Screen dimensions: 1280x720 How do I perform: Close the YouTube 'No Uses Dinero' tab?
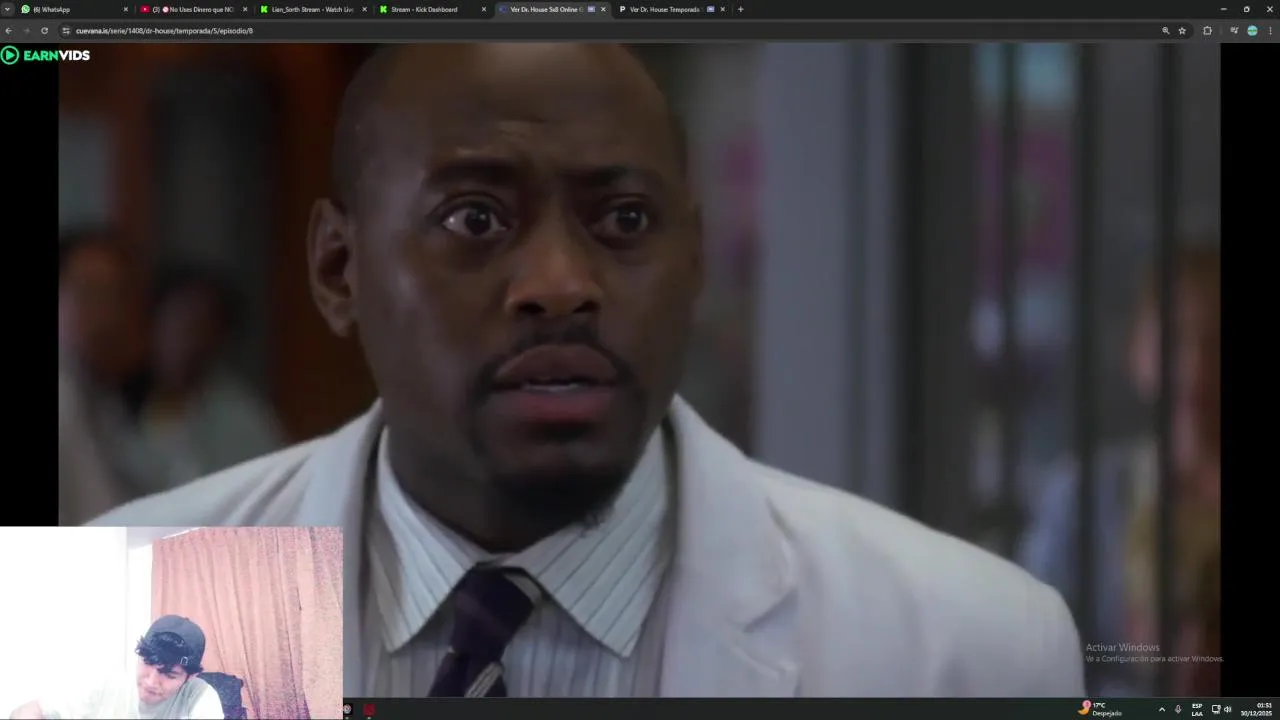(x=245, y=9)
